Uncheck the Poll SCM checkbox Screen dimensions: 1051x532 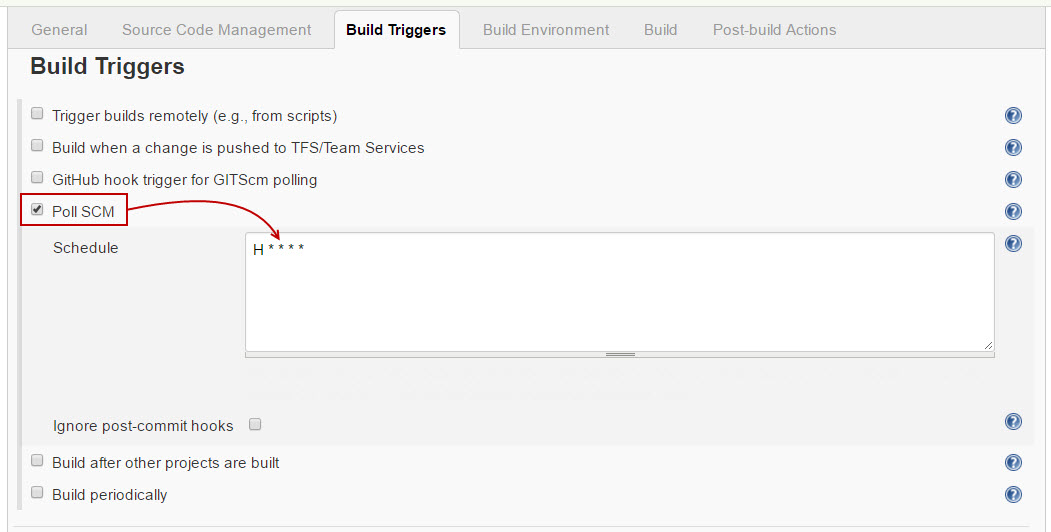(38, 210)
